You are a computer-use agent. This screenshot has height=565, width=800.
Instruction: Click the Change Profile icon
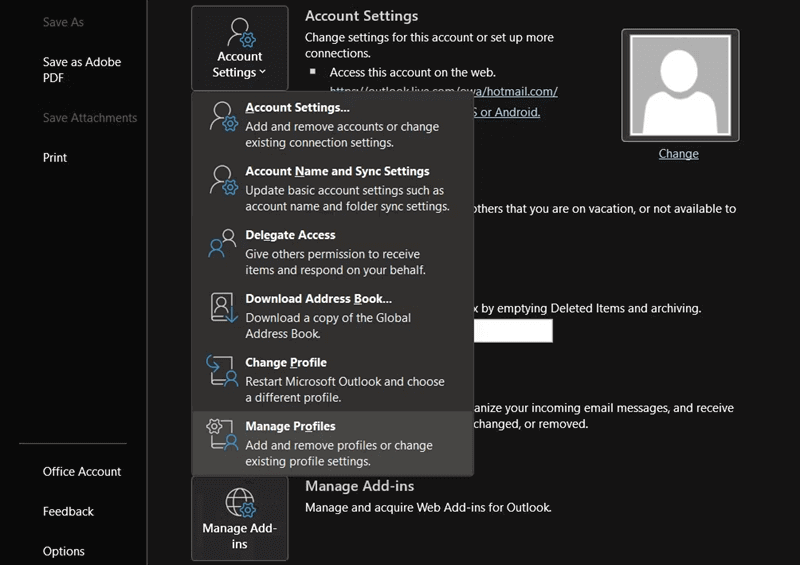[x=223, y=371]
